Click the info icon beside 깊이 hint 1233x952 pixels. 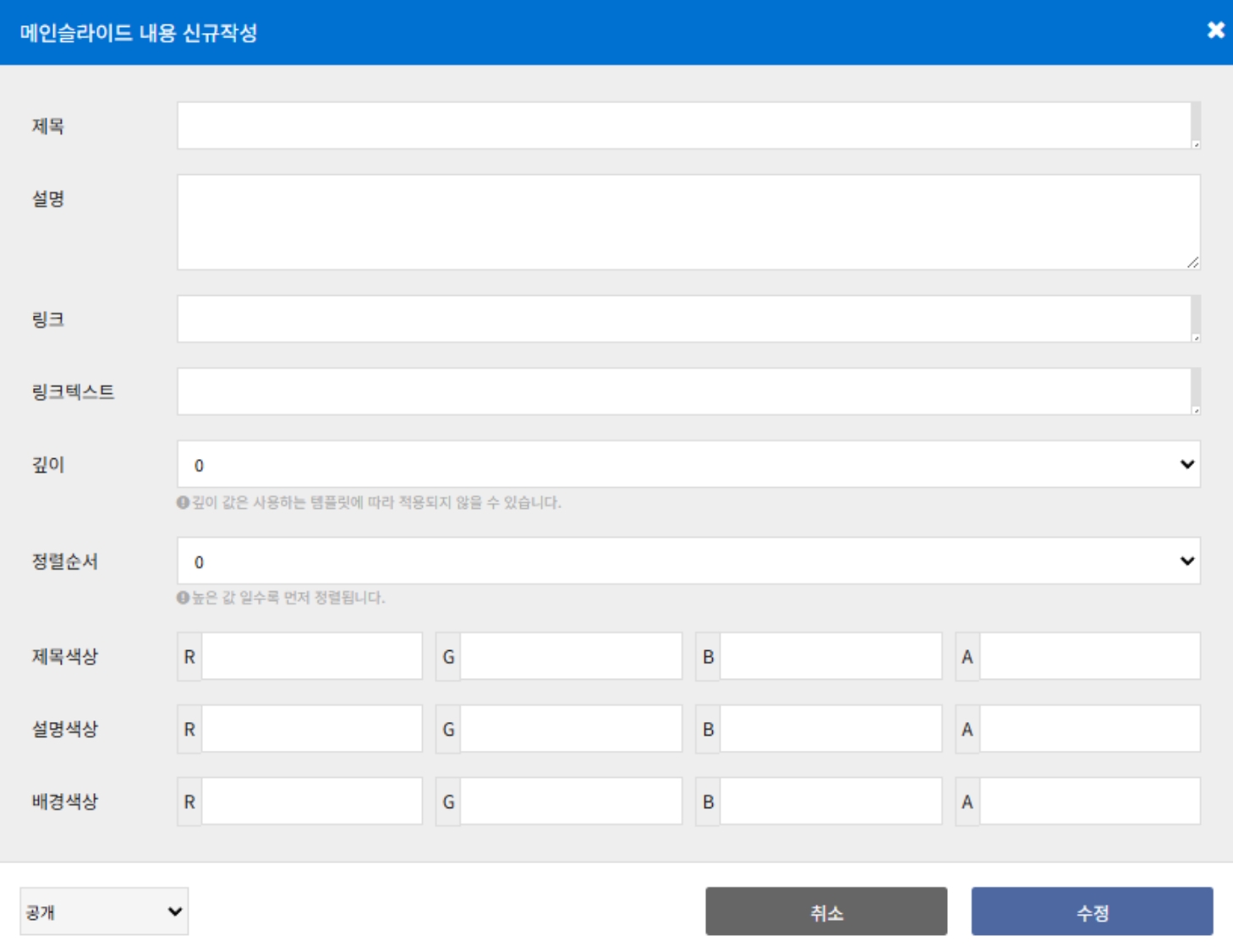pos(183,502)
